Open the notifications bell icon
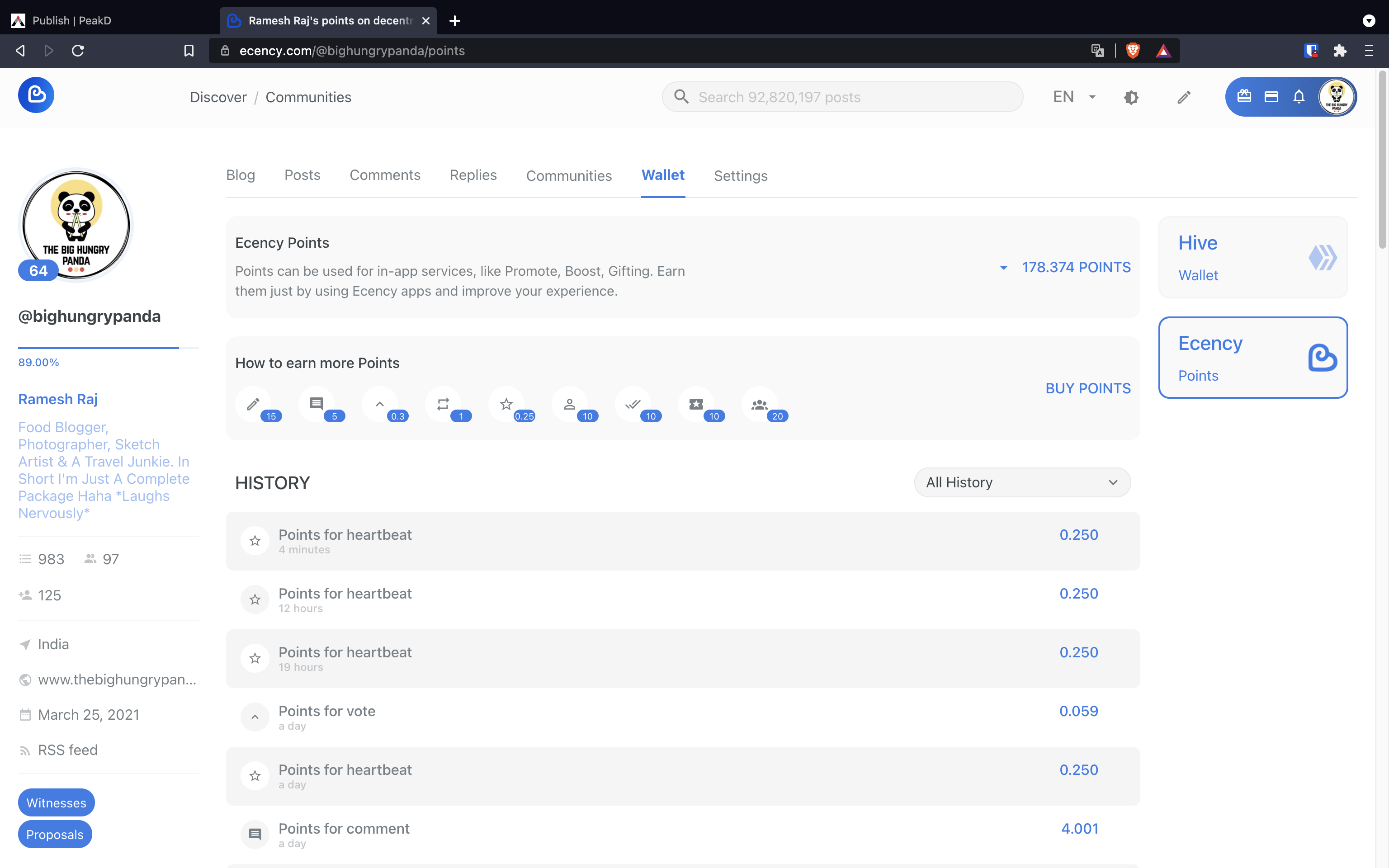The height and width of the screenshot is (868, 1389). pyautogui.click(x=1299, y=96)
